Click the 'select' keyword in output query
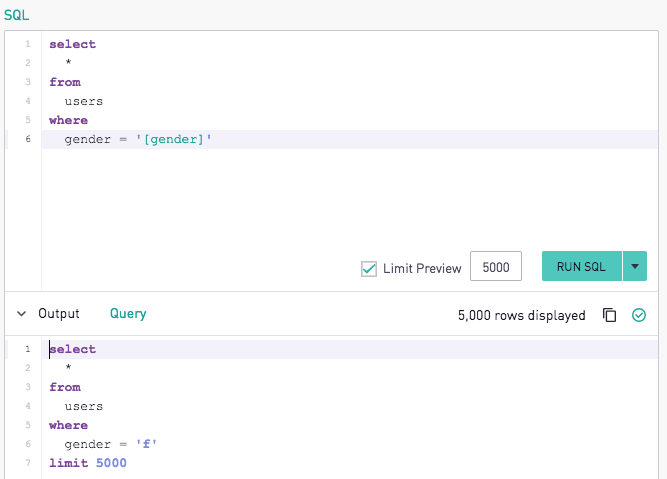This screenshot has width=667, height=479. [x=73, y=349]
